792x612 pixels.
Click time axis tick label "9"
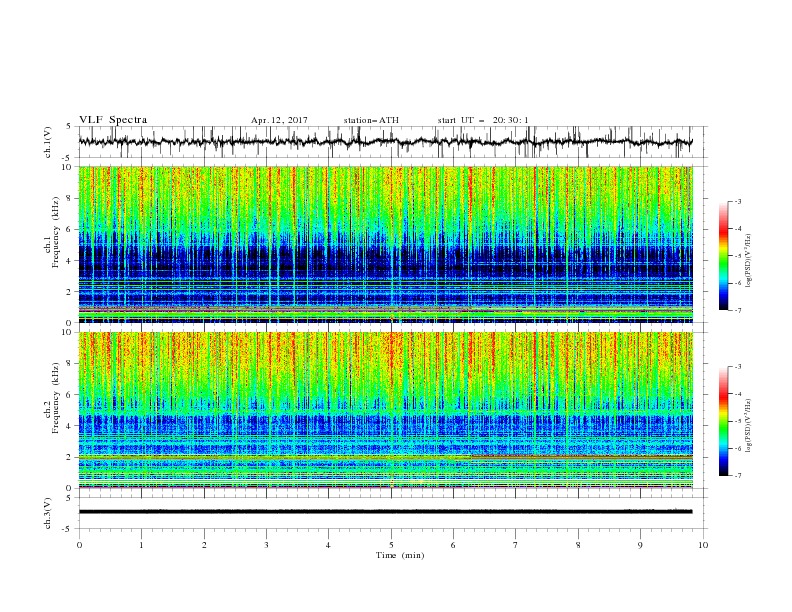pyautogui.click(x=640, y=545)
